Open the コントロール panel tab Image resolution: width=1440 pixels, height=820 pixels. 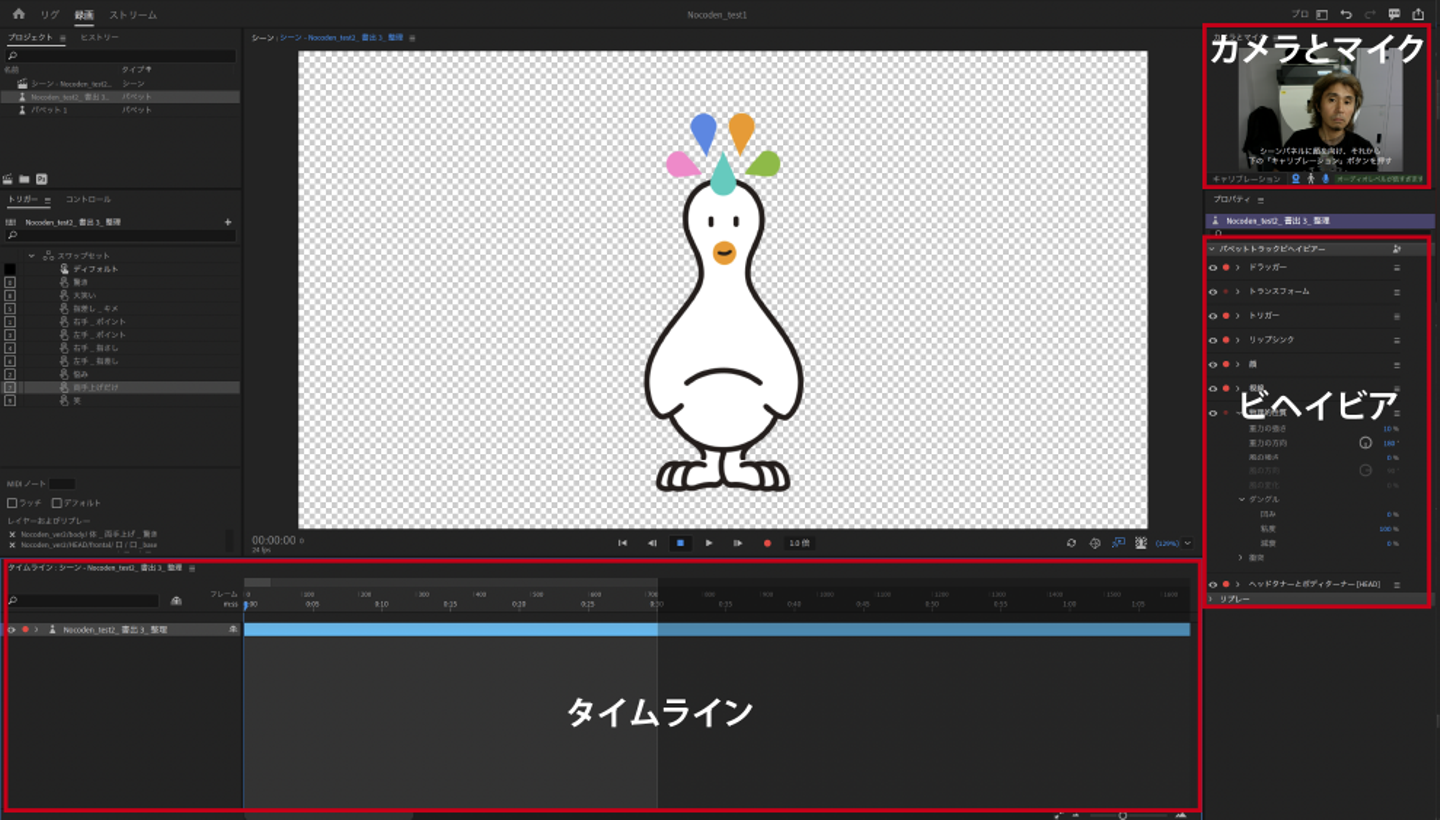(89, 200)
